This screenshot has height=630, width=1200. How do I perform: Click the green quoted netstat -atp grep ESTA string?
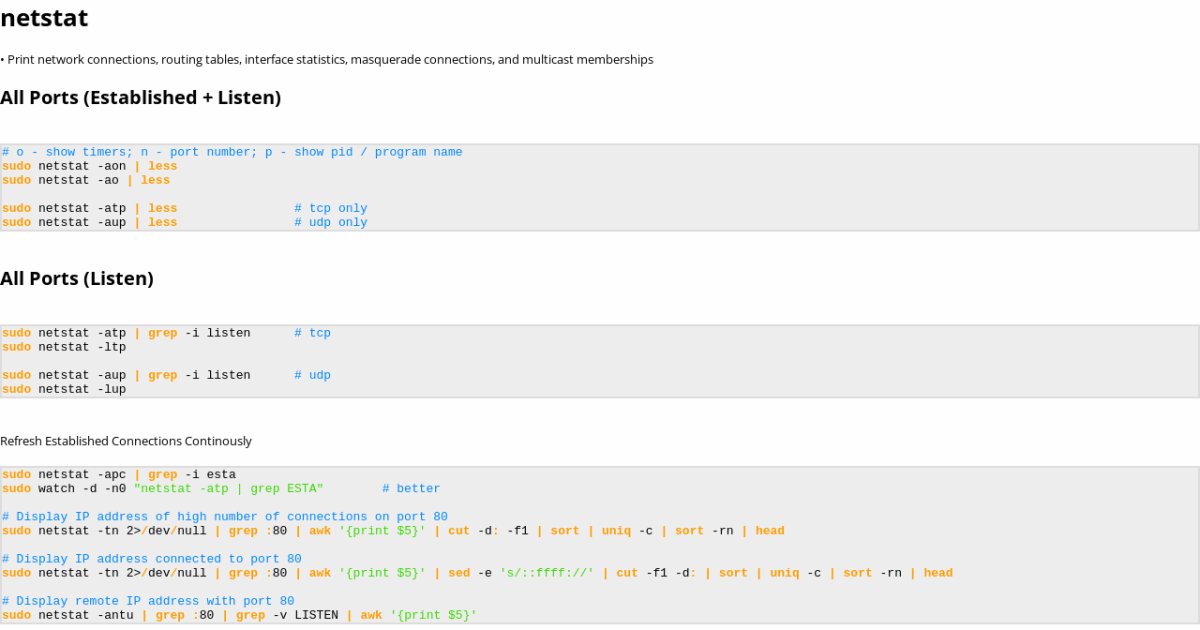coord(228,488)
